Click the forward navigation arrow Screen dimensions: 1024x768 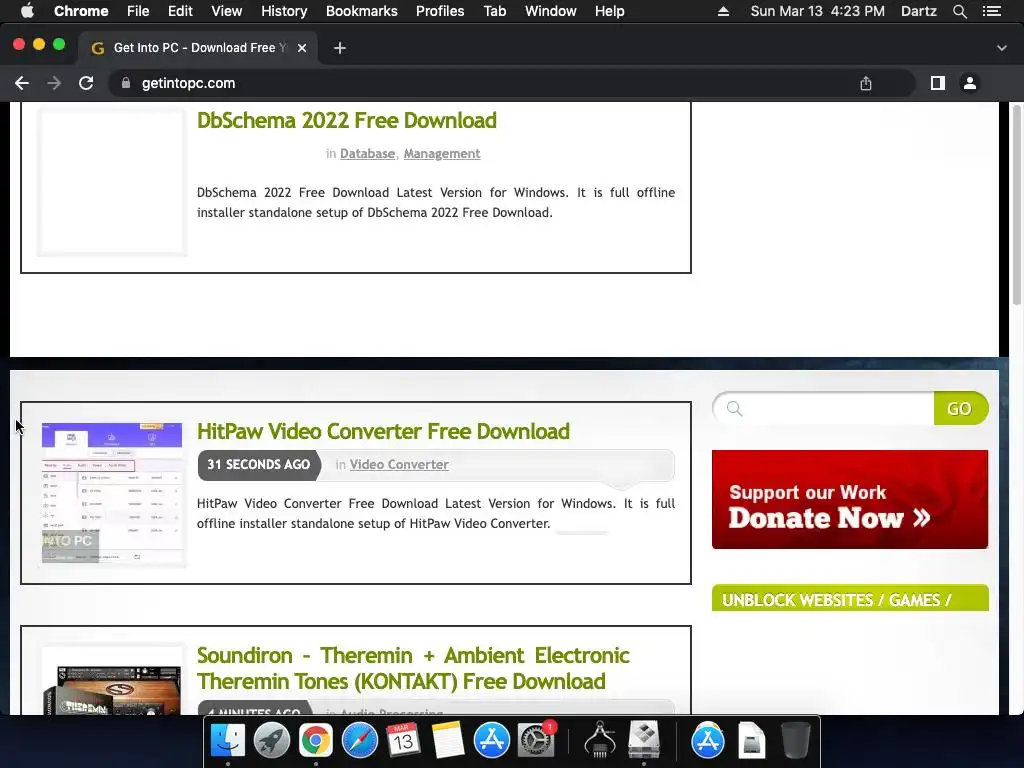tap(54, 83)
